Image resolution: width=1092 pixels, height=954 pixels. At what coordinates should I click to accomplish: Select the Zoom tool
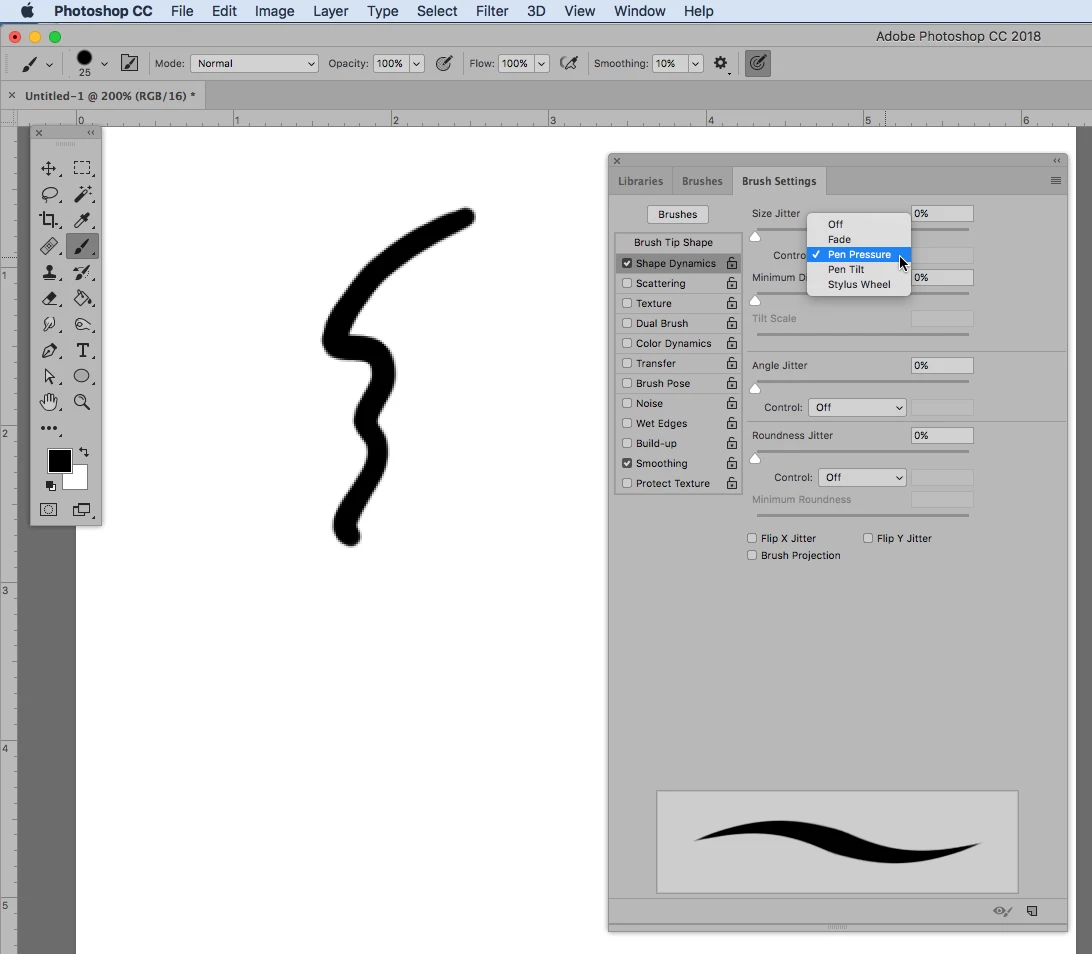point(82,402)
